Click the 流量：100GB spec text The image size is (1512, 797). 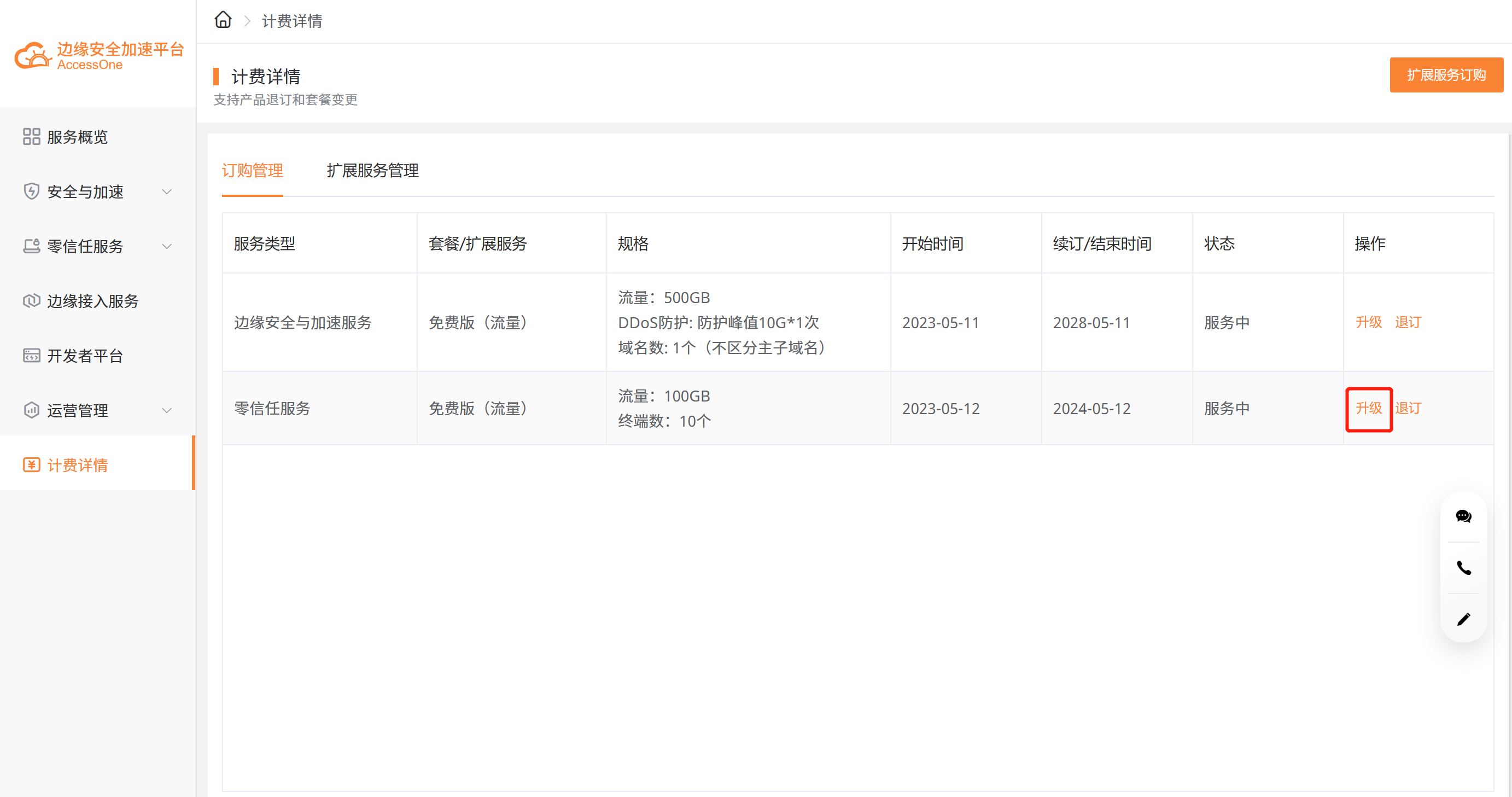(x=664, y=396)
